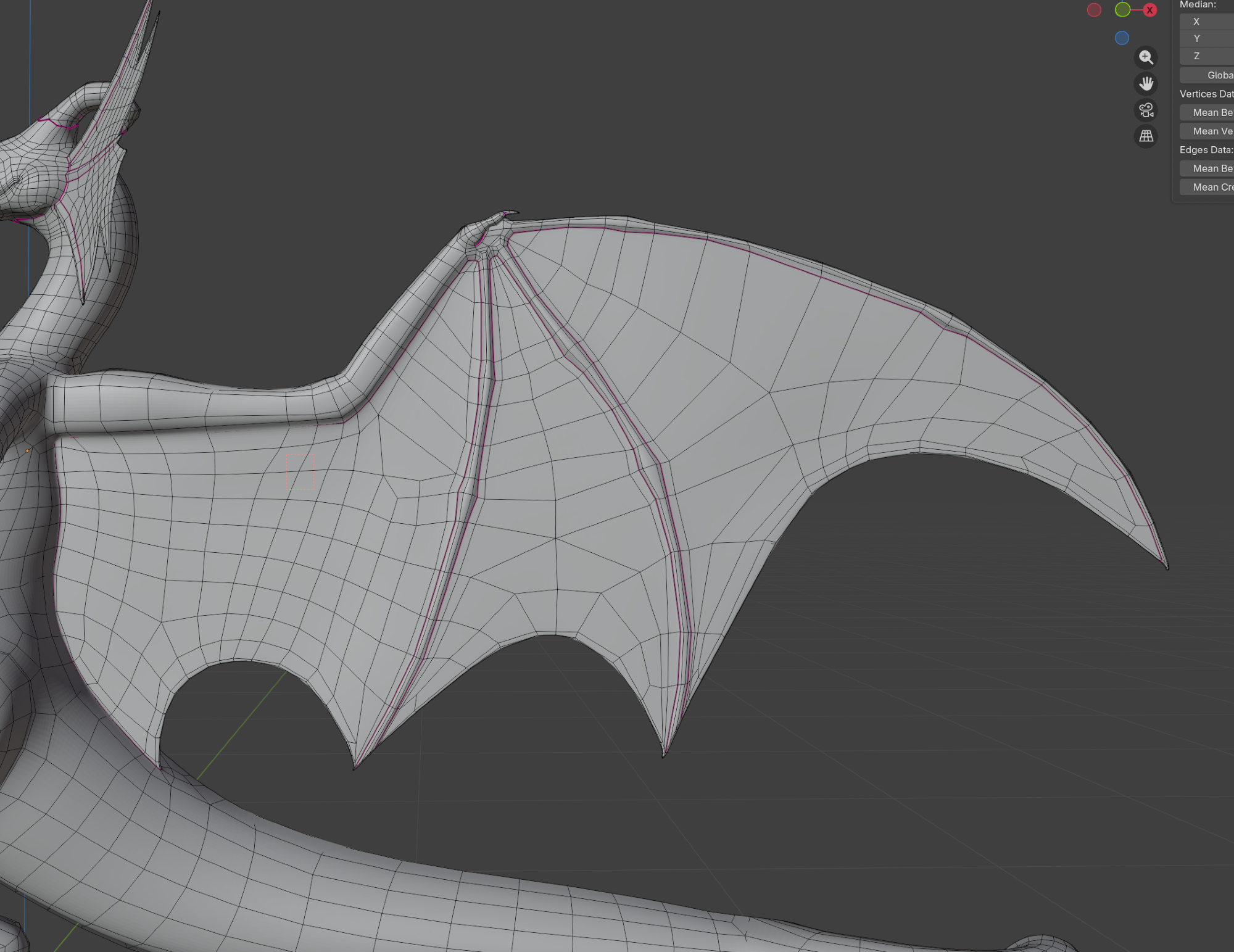Click the Median Y value field
The width and height of the screenshot is (1234, 952).
click(x=1206, y=39)
